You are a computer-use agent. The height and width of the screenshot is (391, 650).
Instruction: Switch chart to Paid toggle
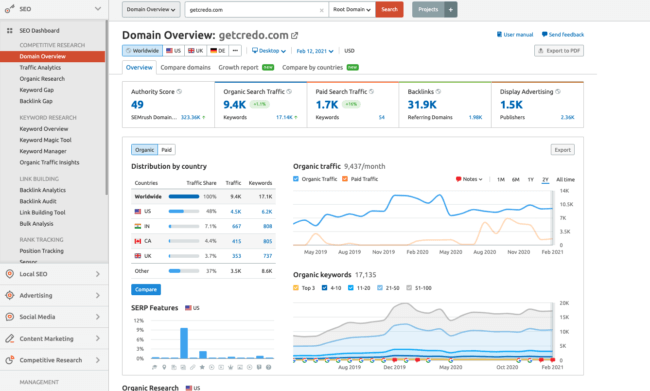167,150
